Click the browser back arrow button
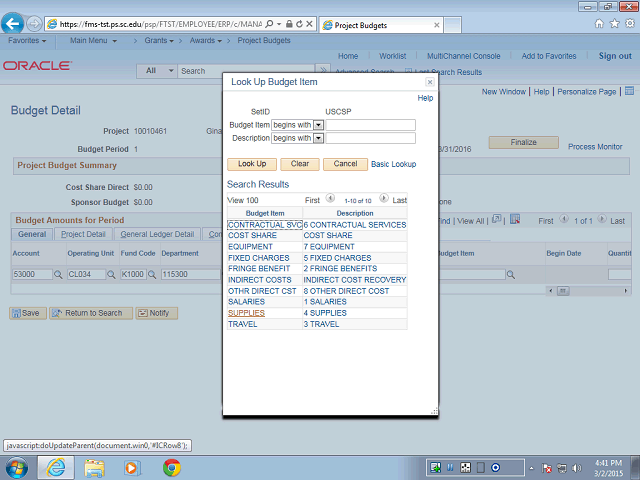 [13, 24]
